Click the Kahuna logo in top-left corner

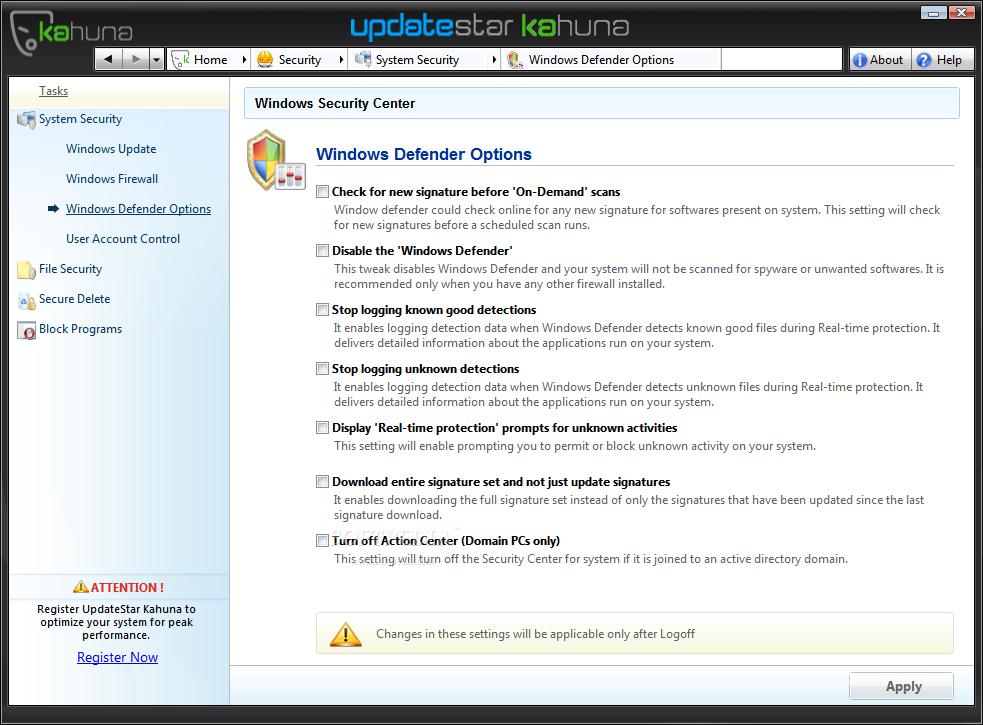tap(71, 31)
